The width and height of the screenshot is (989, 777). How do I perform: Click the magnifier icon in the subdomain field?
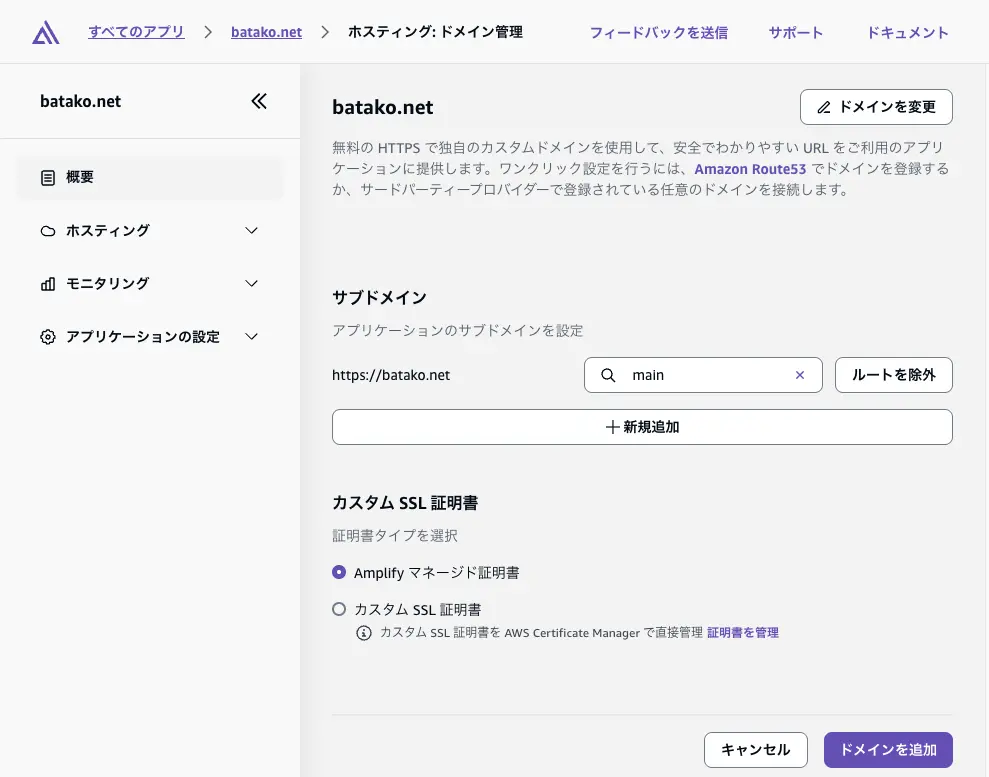click(x=608, y=375)
